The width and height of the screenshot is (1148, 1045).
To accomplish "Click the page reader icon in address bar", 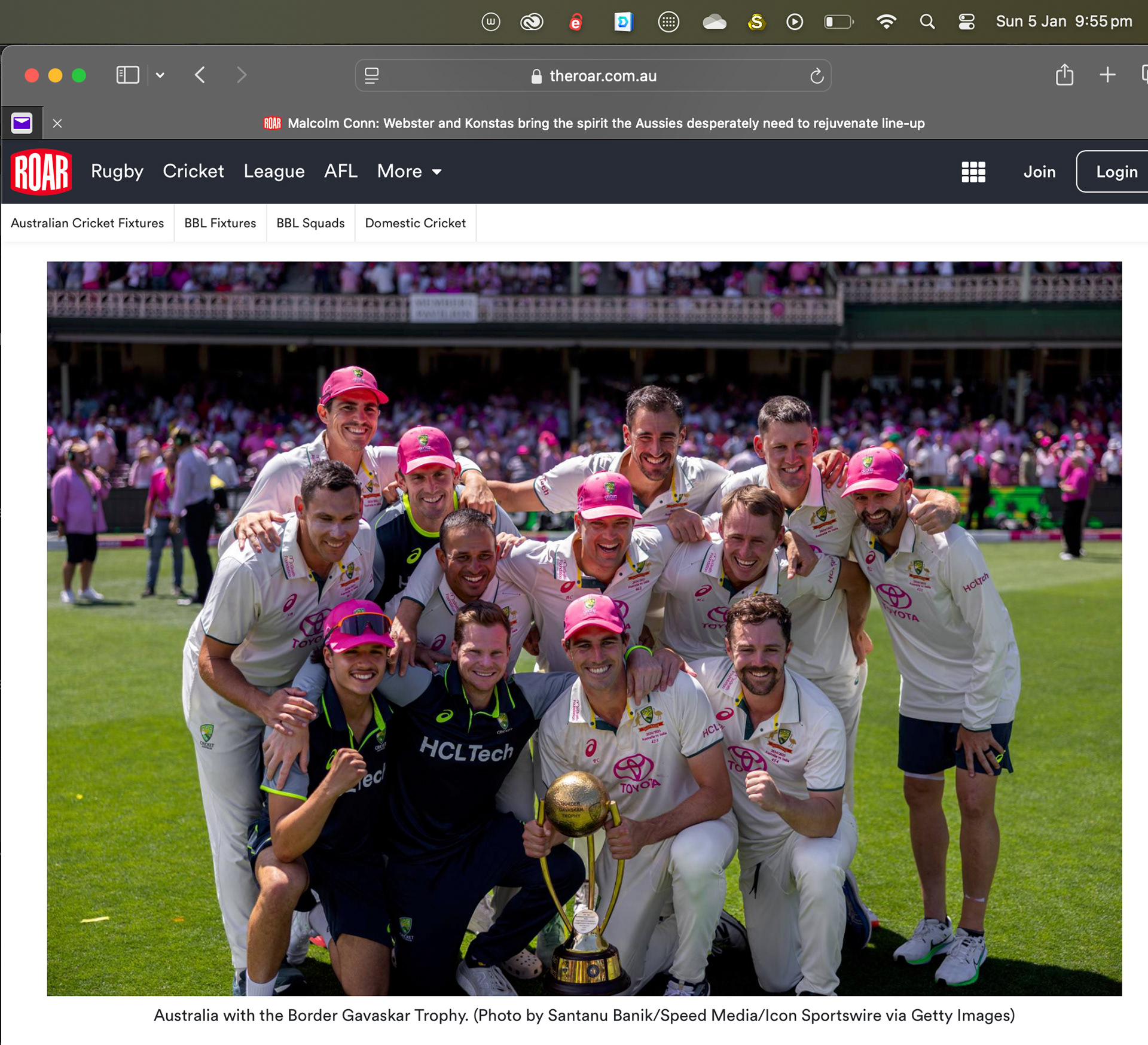I will click(x=372, y=76).
